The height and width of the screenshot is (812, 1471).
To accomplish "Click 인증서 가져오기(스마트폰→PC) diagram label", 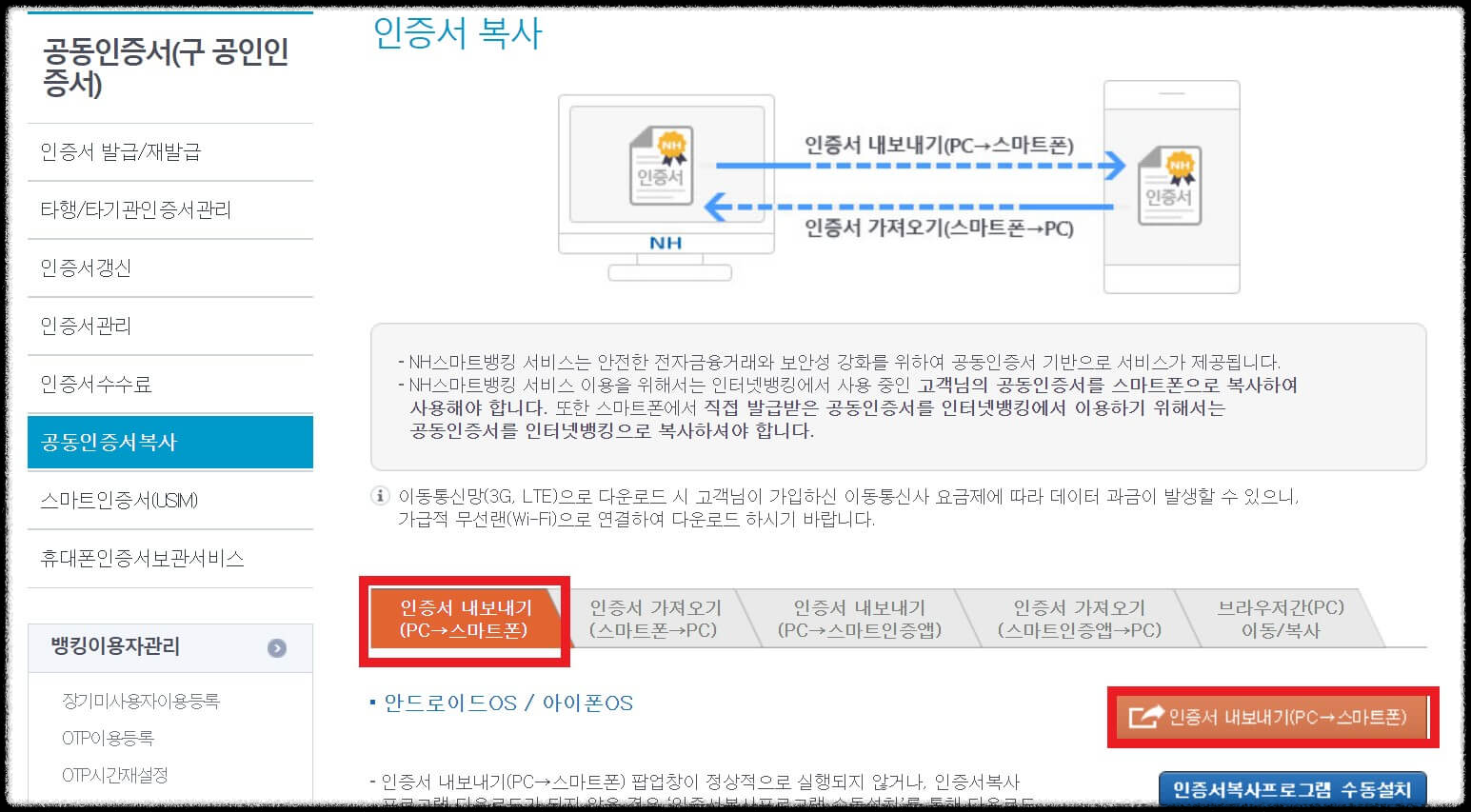I will point(939,228).
